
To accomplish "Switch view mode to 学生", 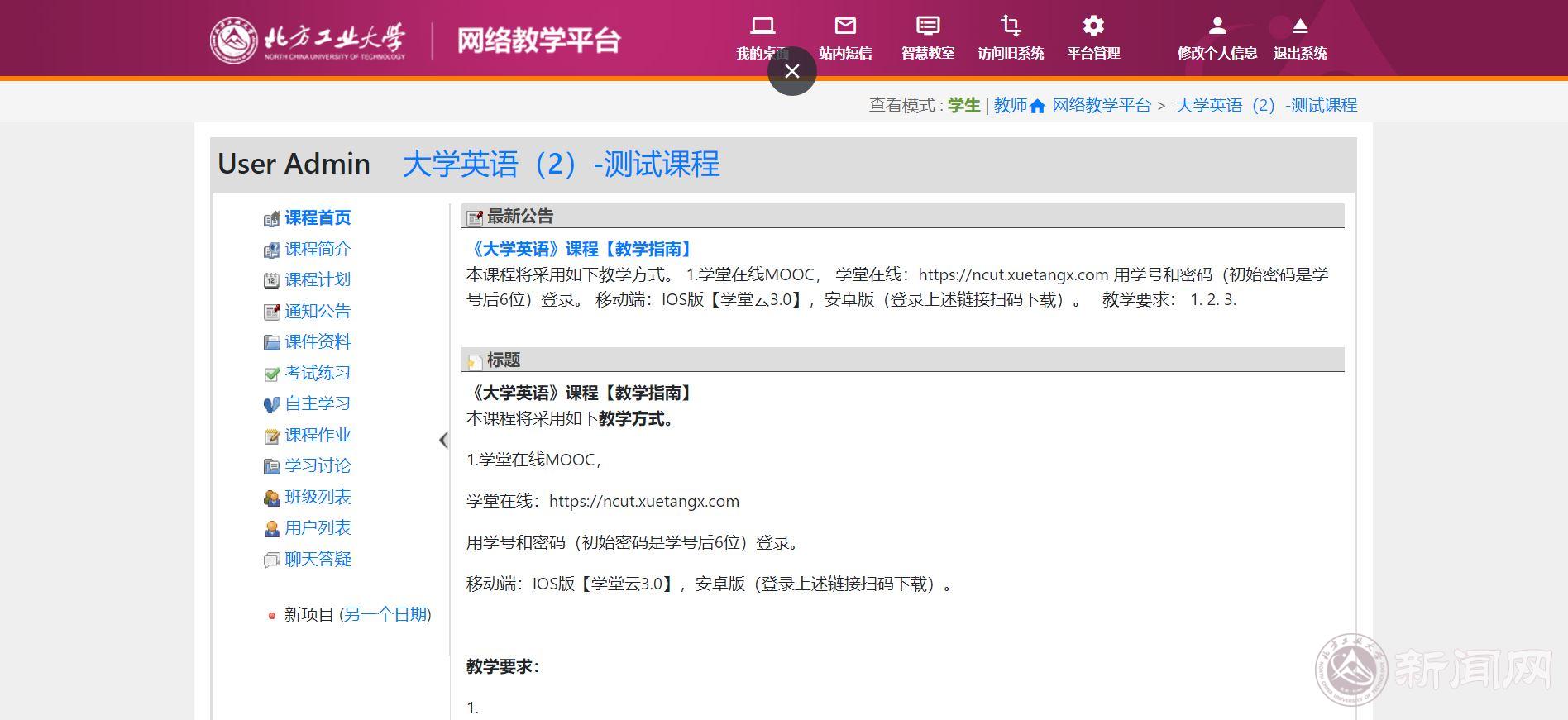I will click(x=963, y=105).
